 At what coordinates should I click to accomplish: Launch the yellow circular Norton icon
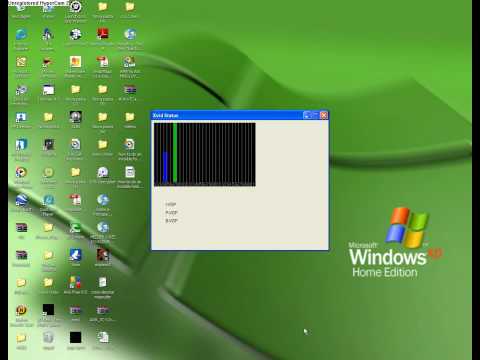pos(21,310)
